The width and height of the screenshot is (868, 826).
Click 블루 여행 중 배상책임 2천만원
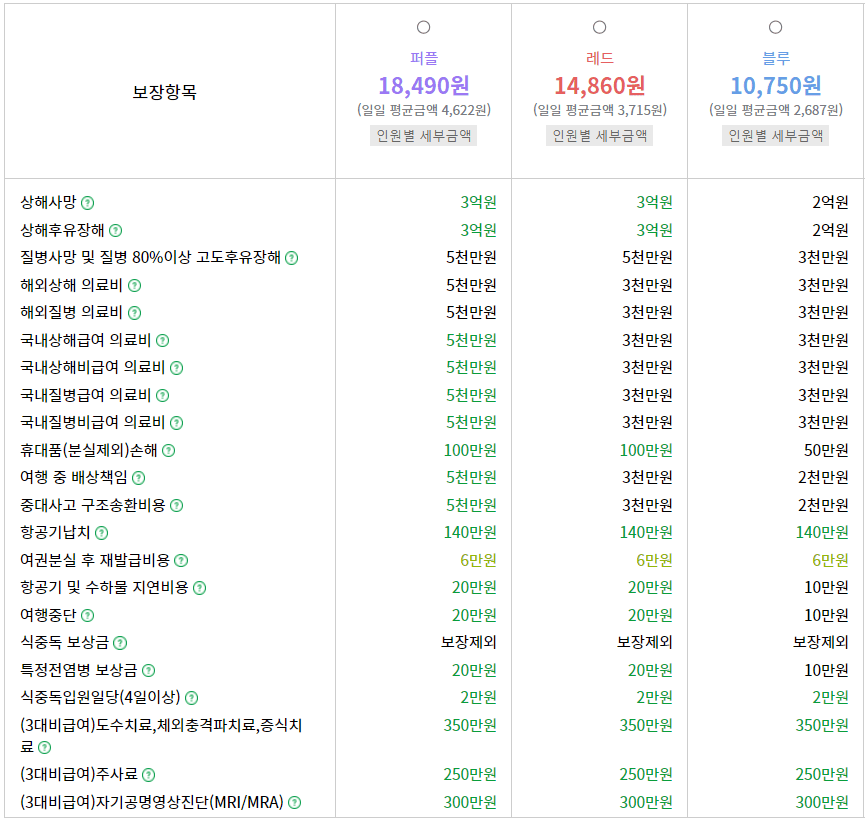(823, 477)
